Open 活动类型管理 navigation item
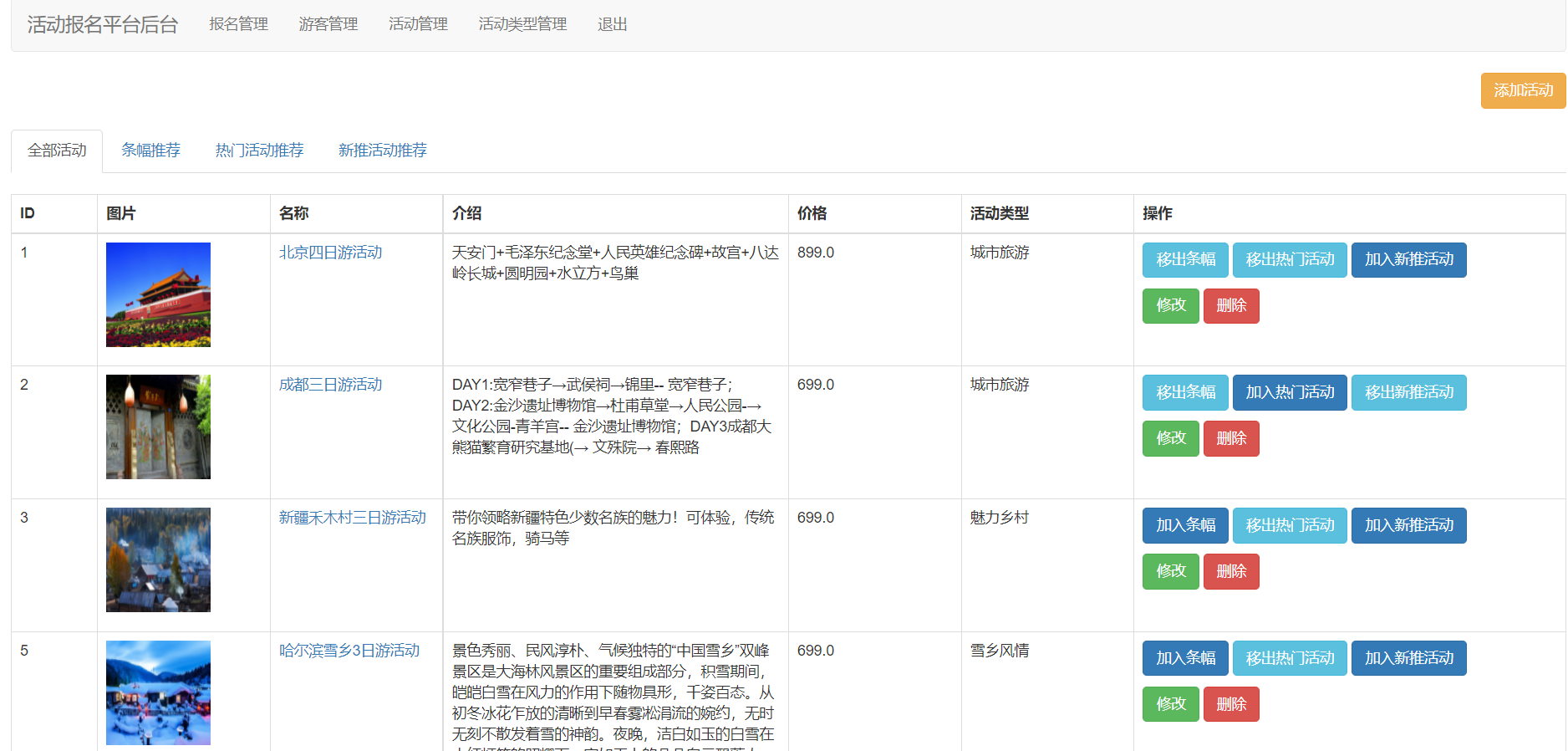Viewport: 1568px width, 751px height. pyautogui.click(x=522, y=24)
